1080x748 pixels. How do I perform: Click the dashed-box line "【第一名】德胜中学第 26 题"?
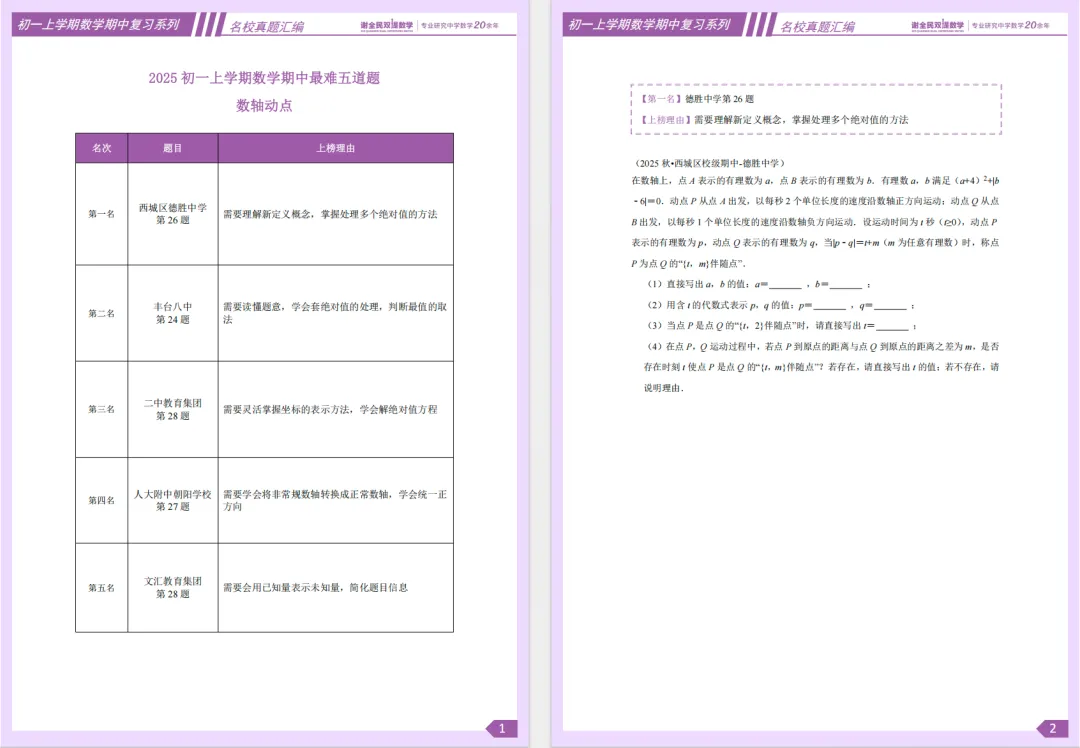[x=697, y=99]
